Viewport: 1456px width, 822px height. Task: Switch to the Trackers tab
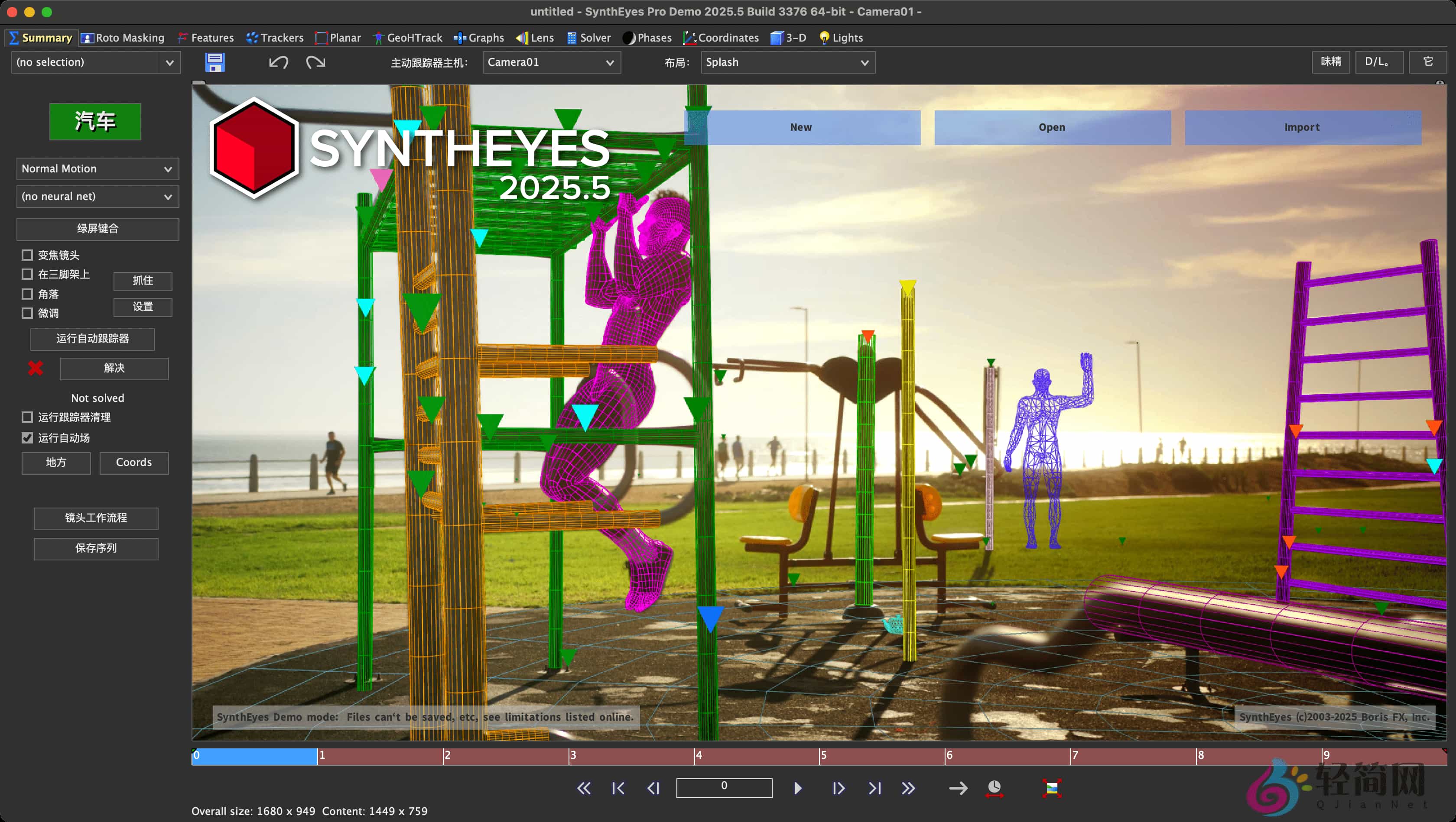click(275, 38)
